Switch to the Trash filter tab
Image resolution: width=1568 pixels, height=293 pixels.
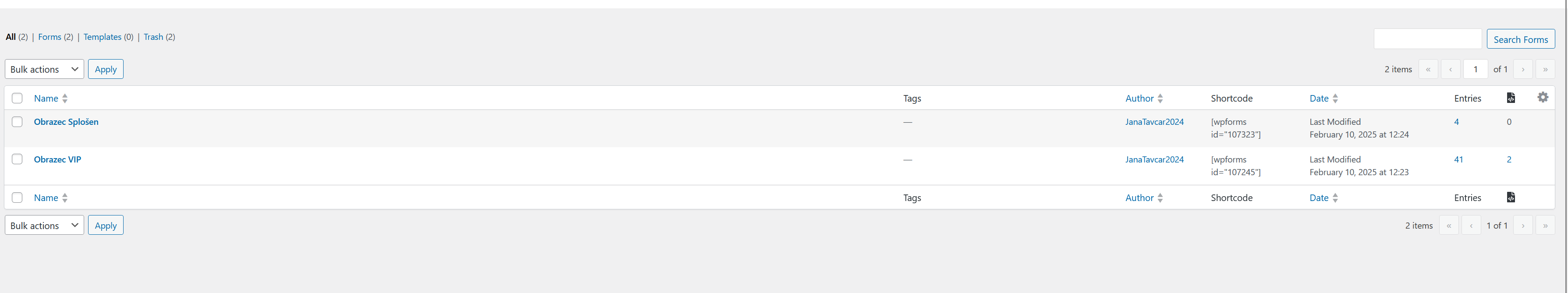153,37
